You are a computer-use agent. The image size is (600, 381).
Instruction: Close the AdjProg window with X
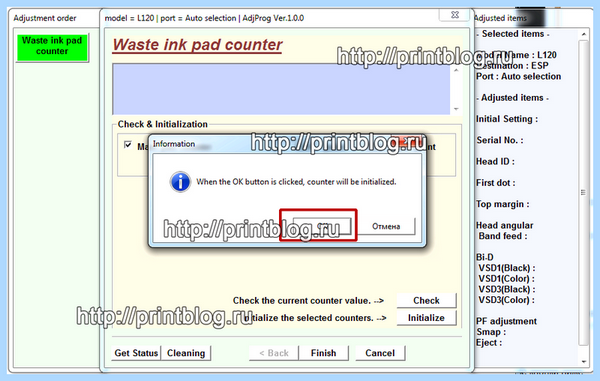[x=455, y=15]
